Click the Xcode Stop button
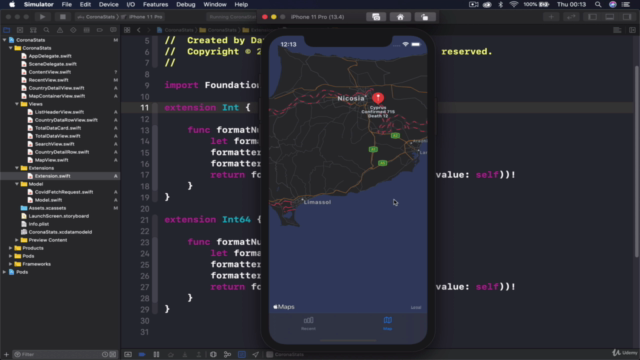 62,17
